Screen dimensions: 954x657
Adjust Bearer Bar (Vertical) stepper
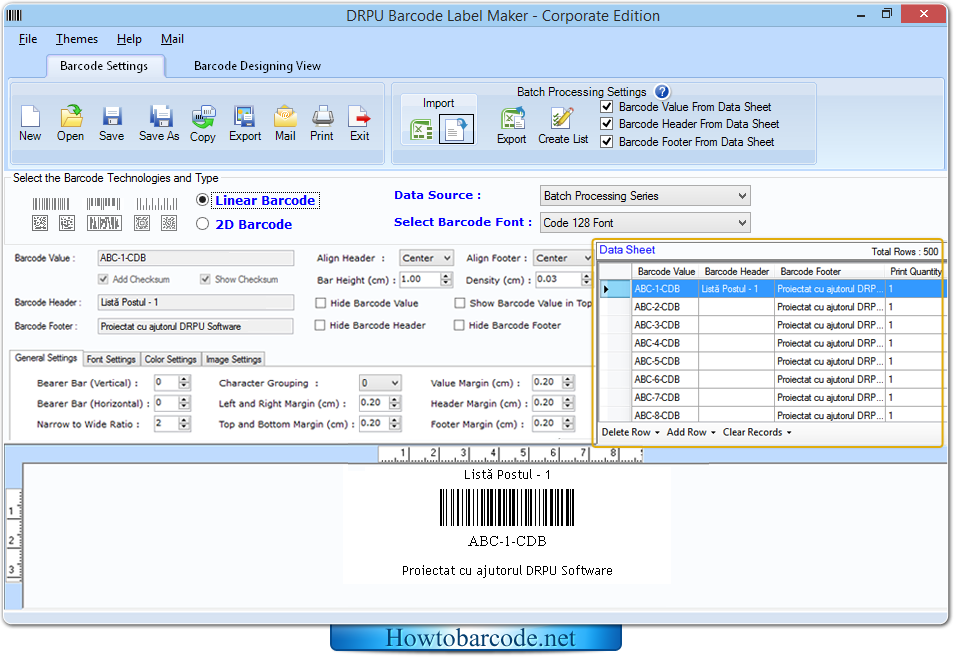pos(184,383)
